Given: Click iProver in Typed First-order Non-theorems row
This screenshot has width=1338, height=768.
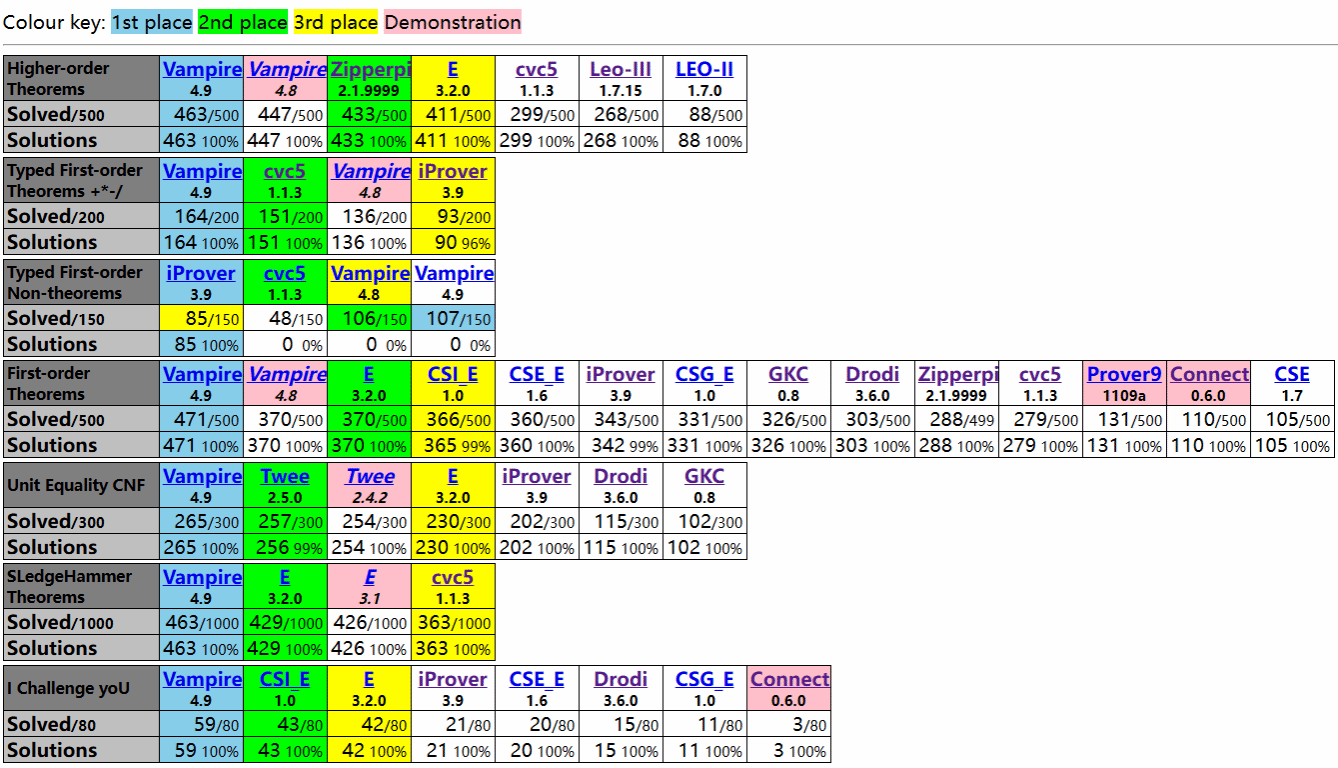Looking at the screenshot, I should (201, 273).
